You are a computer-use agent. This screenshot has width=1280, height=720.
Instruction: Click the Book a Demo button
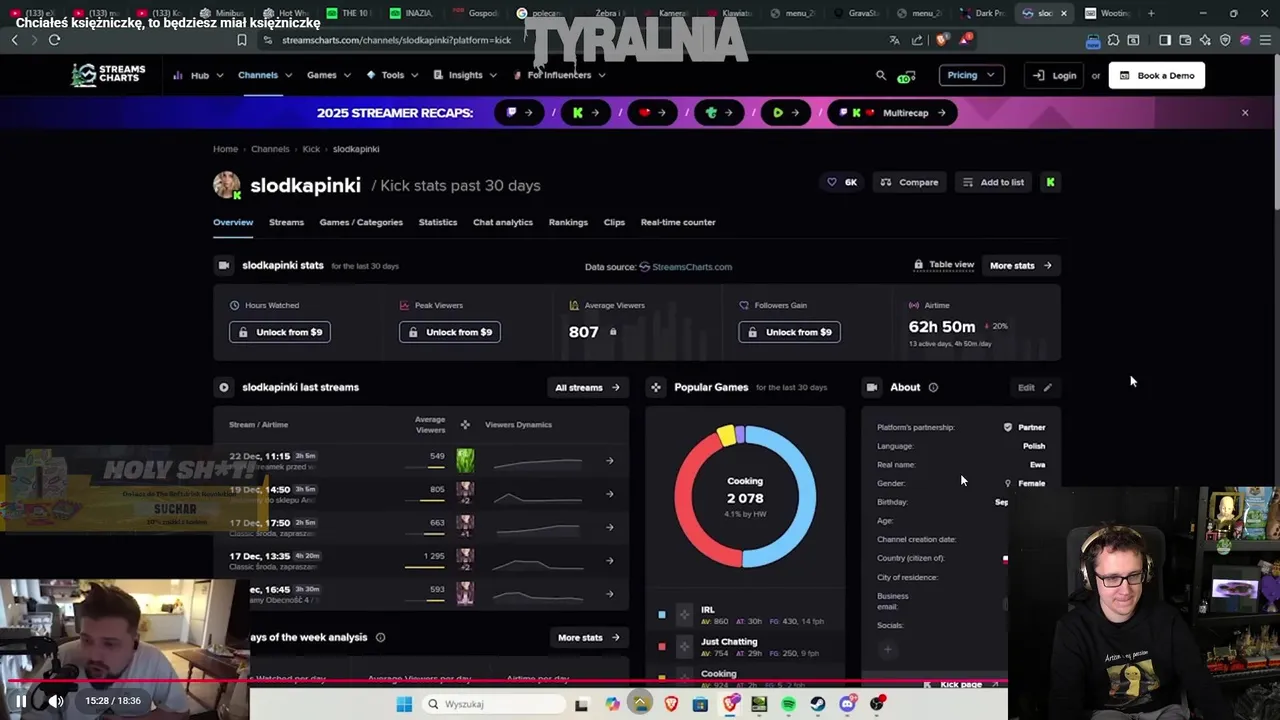coord(1157,75)
